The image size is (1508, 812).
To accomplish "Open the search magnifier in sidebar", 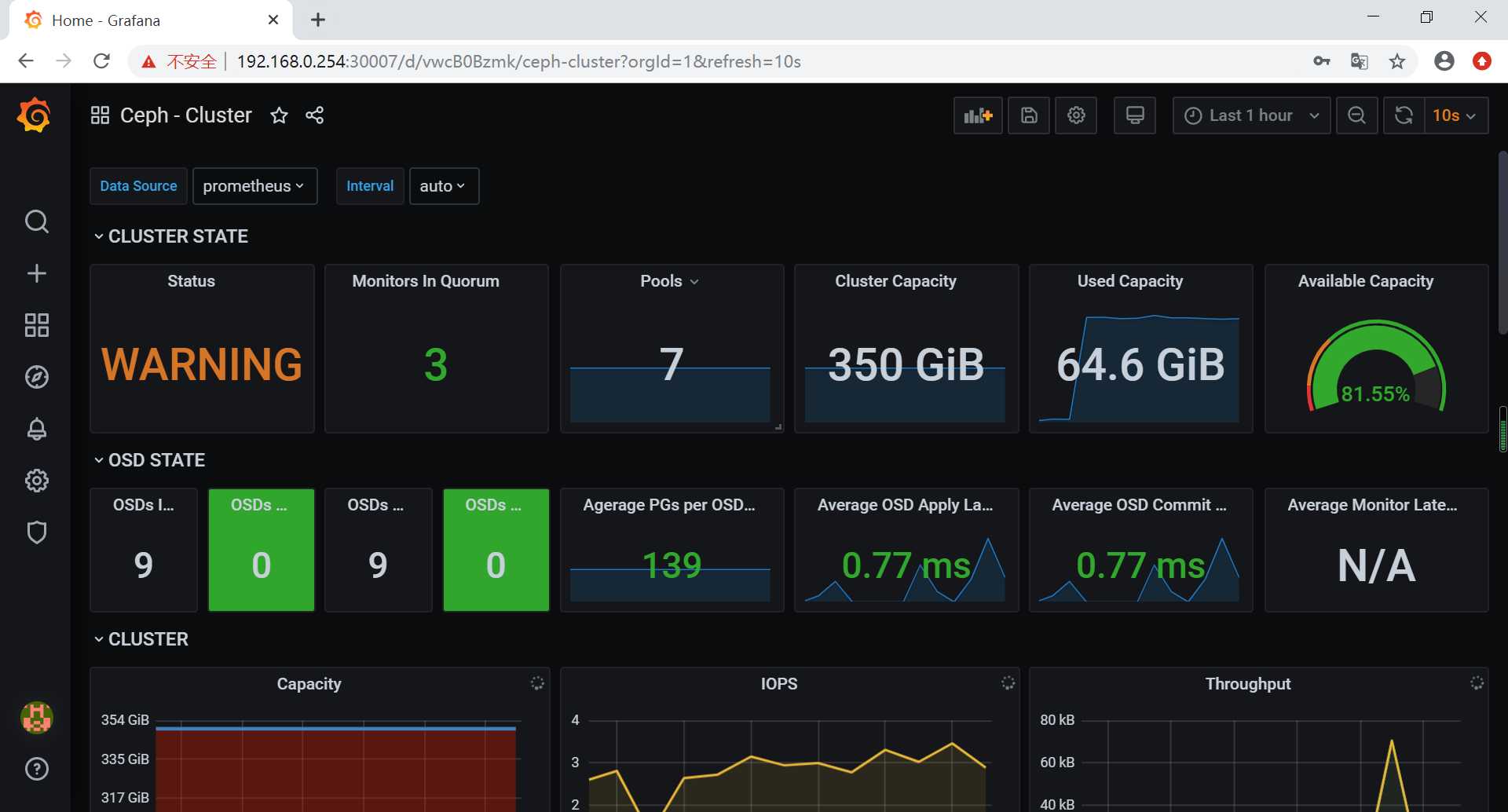I will [37, 221].
